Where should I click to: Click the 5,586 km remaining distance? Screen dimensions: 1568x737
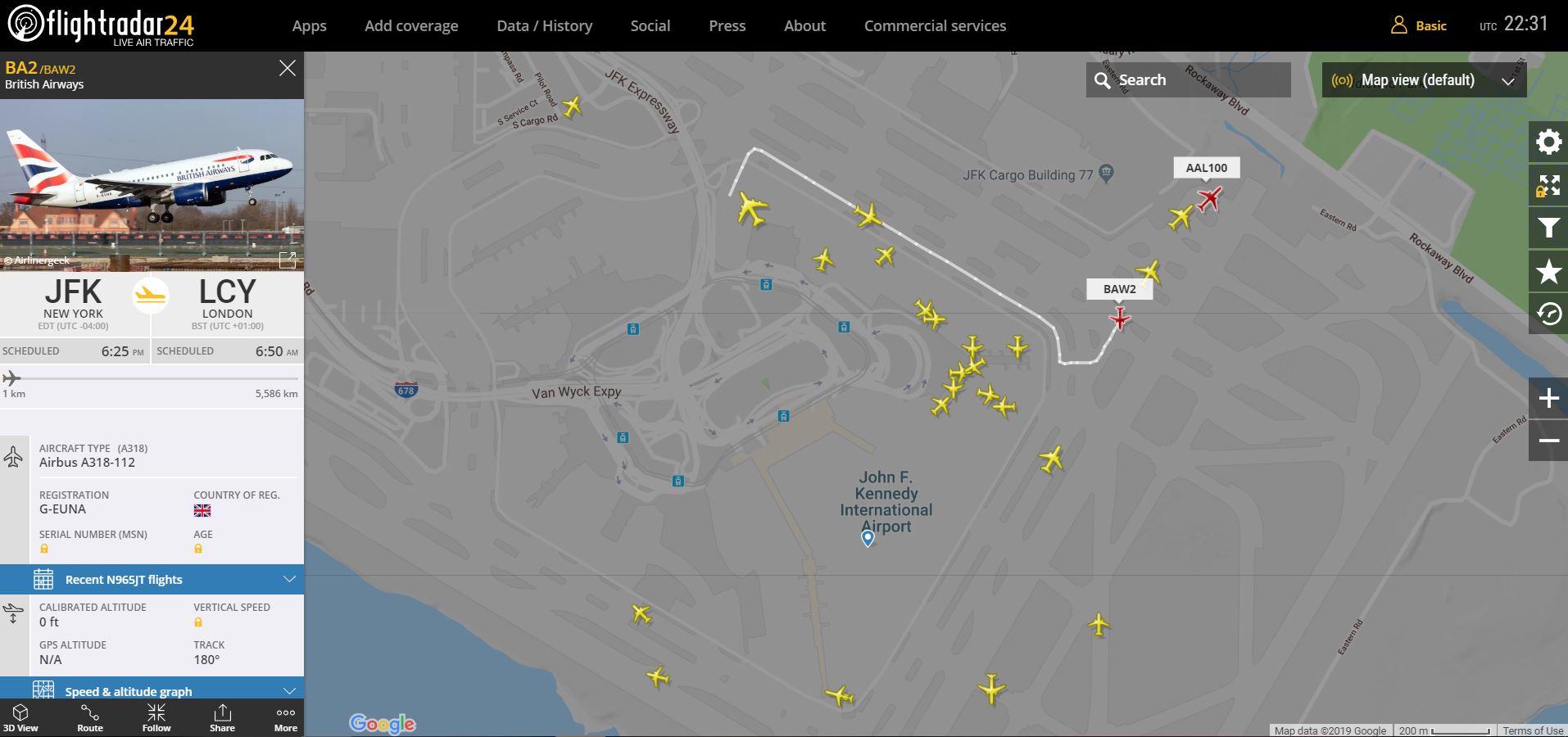pos(276,394)
